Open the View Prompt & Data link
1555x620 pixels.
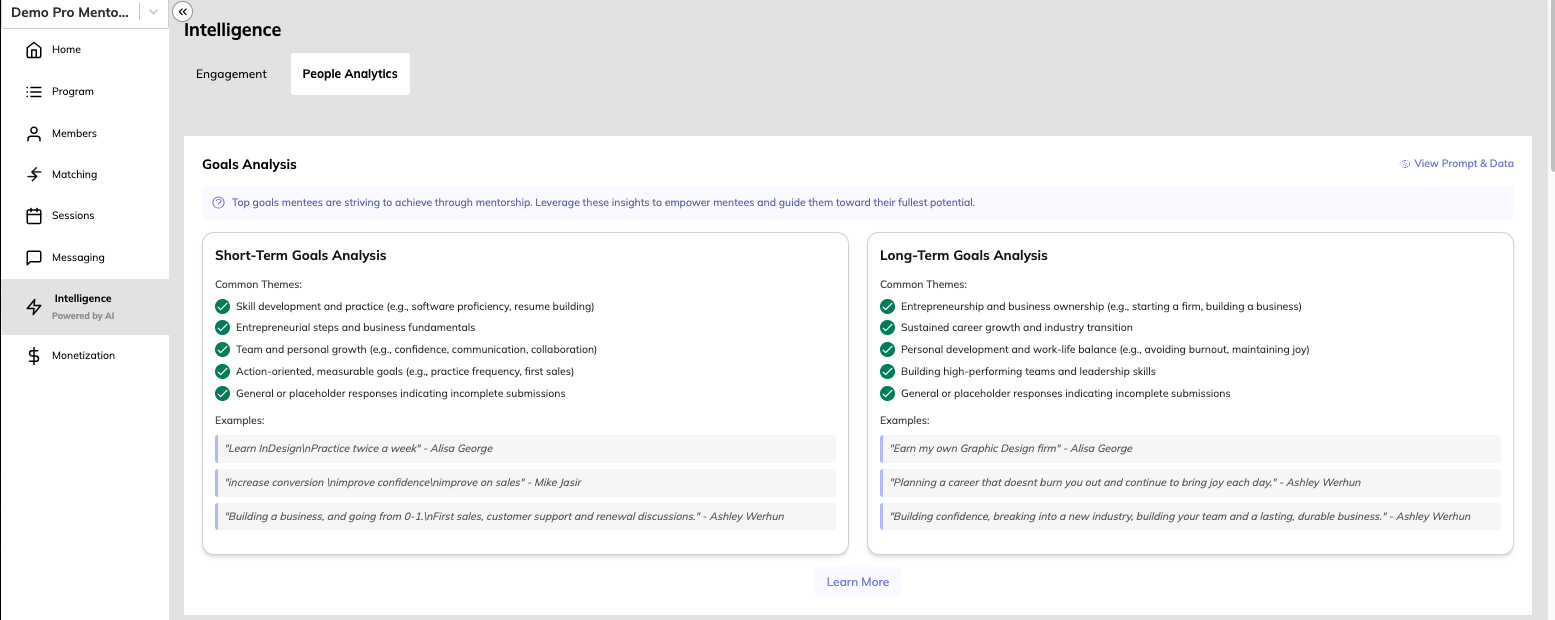(x=1457, y=164)
